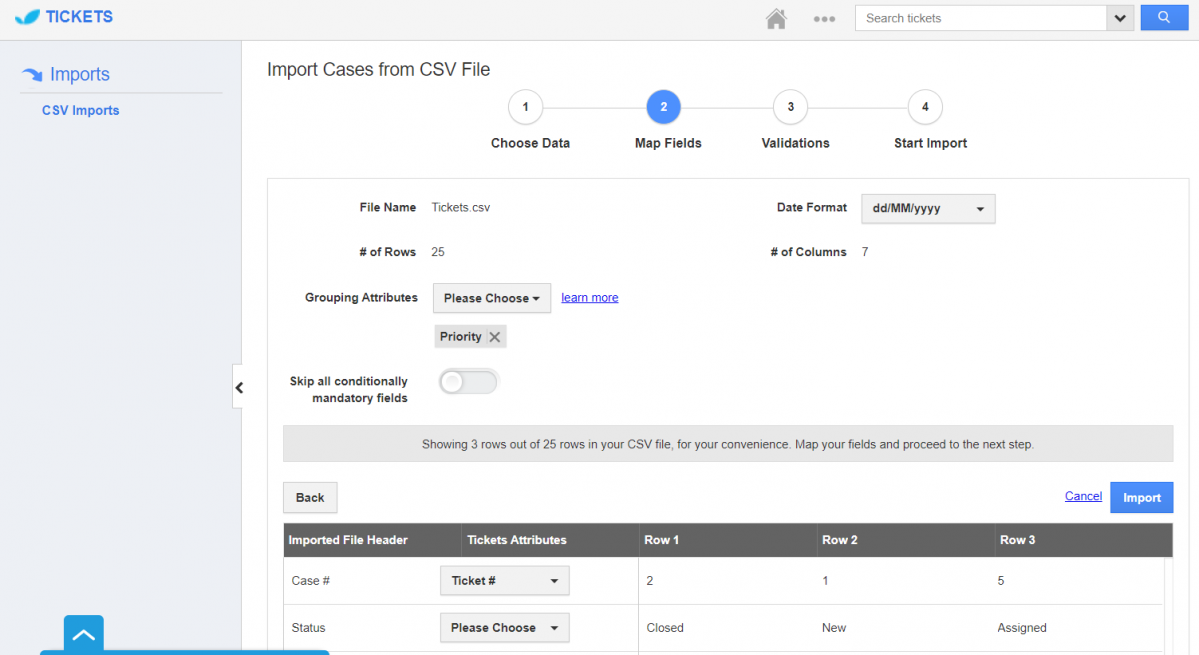Remove the Priority grouping tag
The image size is (1199, 655).
495,337
